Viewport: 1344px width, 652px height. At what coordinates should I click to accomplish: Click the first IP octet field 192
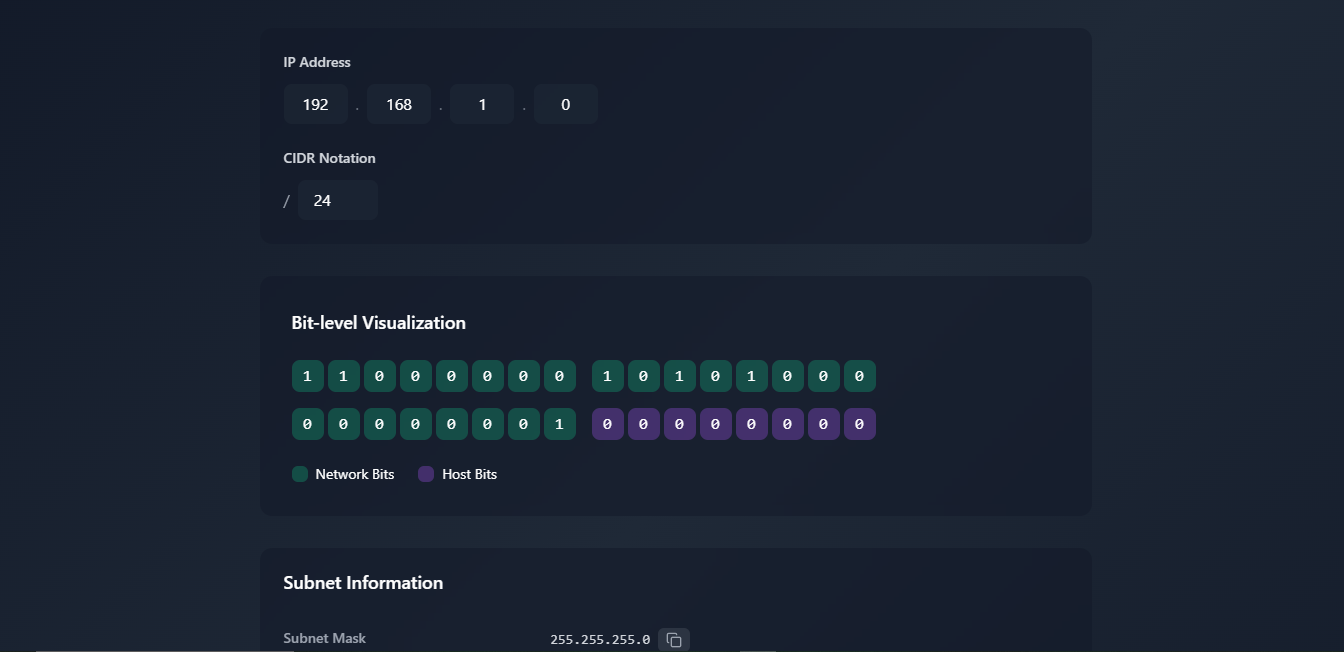click(x=316, y=104)
